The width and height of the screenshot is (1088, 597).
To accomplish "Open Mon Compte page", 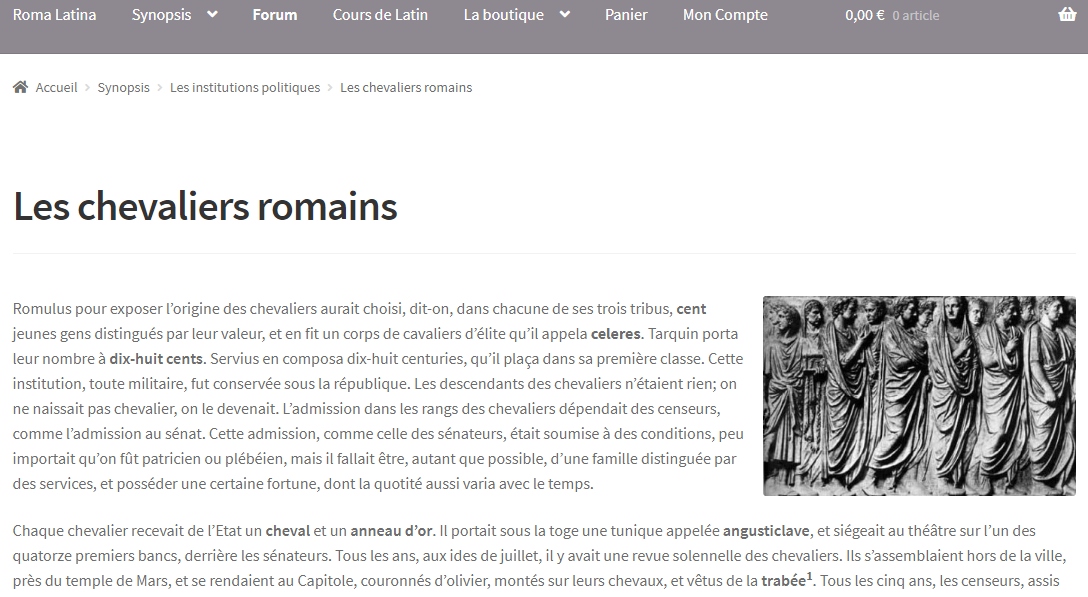I will pos(725,15).
